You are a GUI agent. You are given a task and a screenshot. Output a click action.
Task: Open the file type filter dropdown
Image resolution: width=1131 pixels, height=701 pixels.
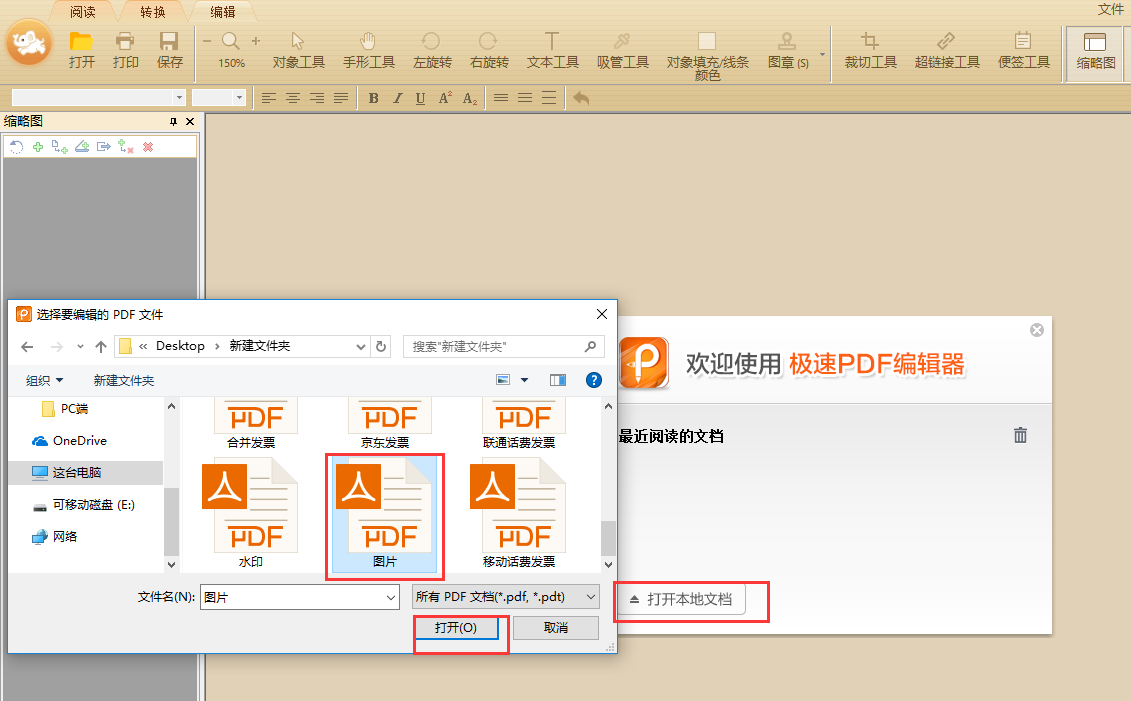coord(505,597)
